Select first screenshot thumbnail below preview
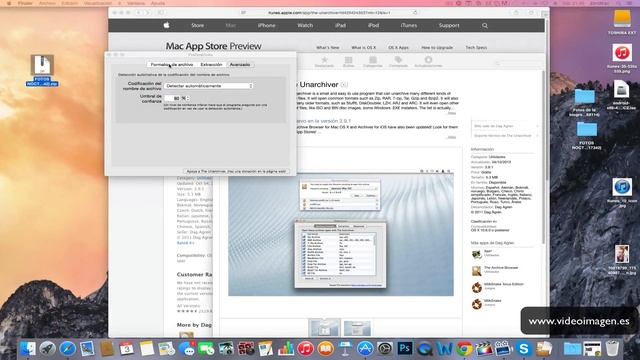The image size is (640, 360). tap(324, 329)
